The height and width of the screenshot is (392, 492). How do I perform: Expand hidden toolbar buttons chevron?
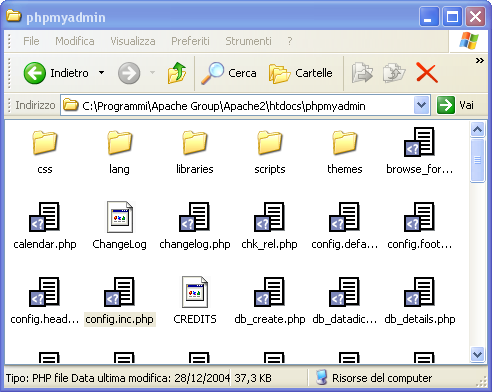pos(480,61)
